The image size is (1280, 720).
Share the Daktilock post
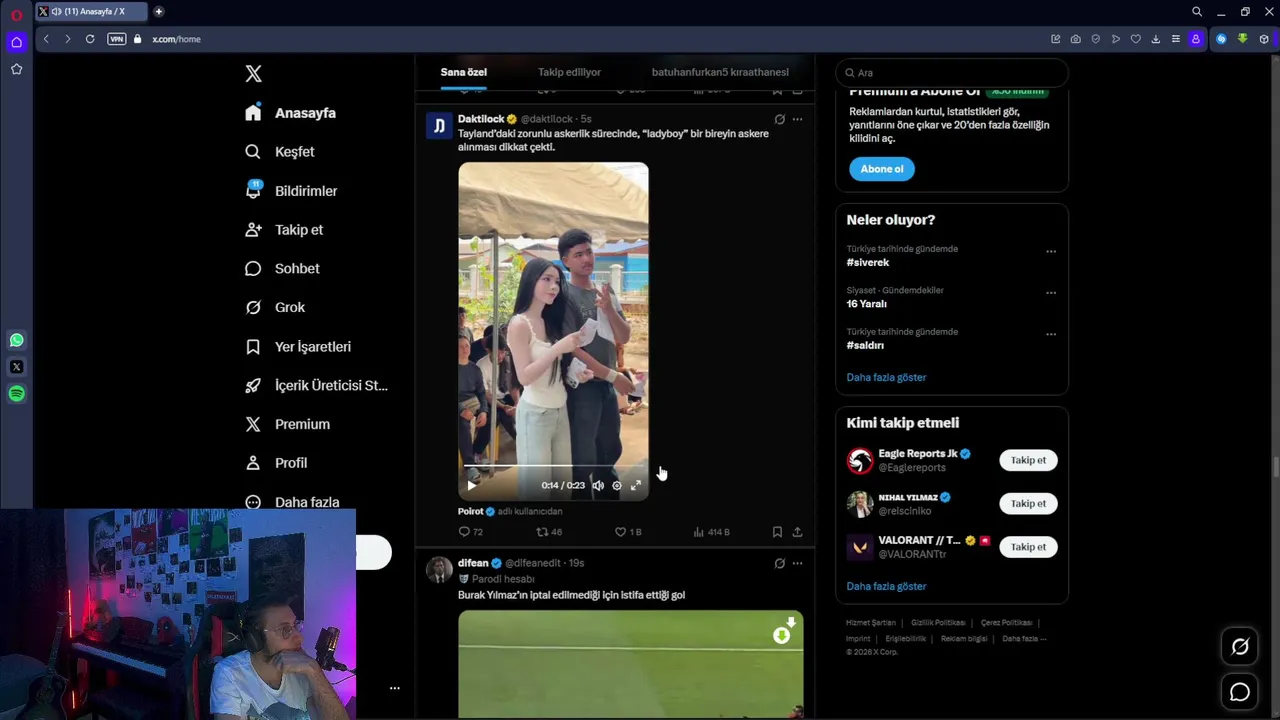pyautogui.click(x=797, y=532)
